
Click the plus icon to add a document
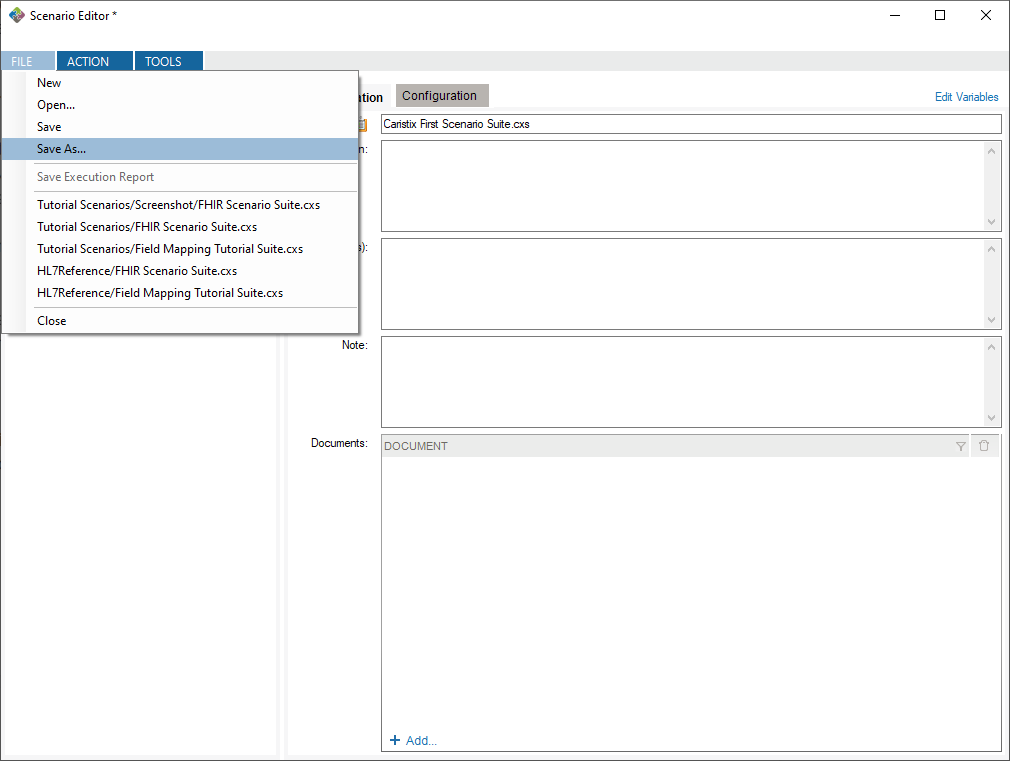click(x=396, y=740)
